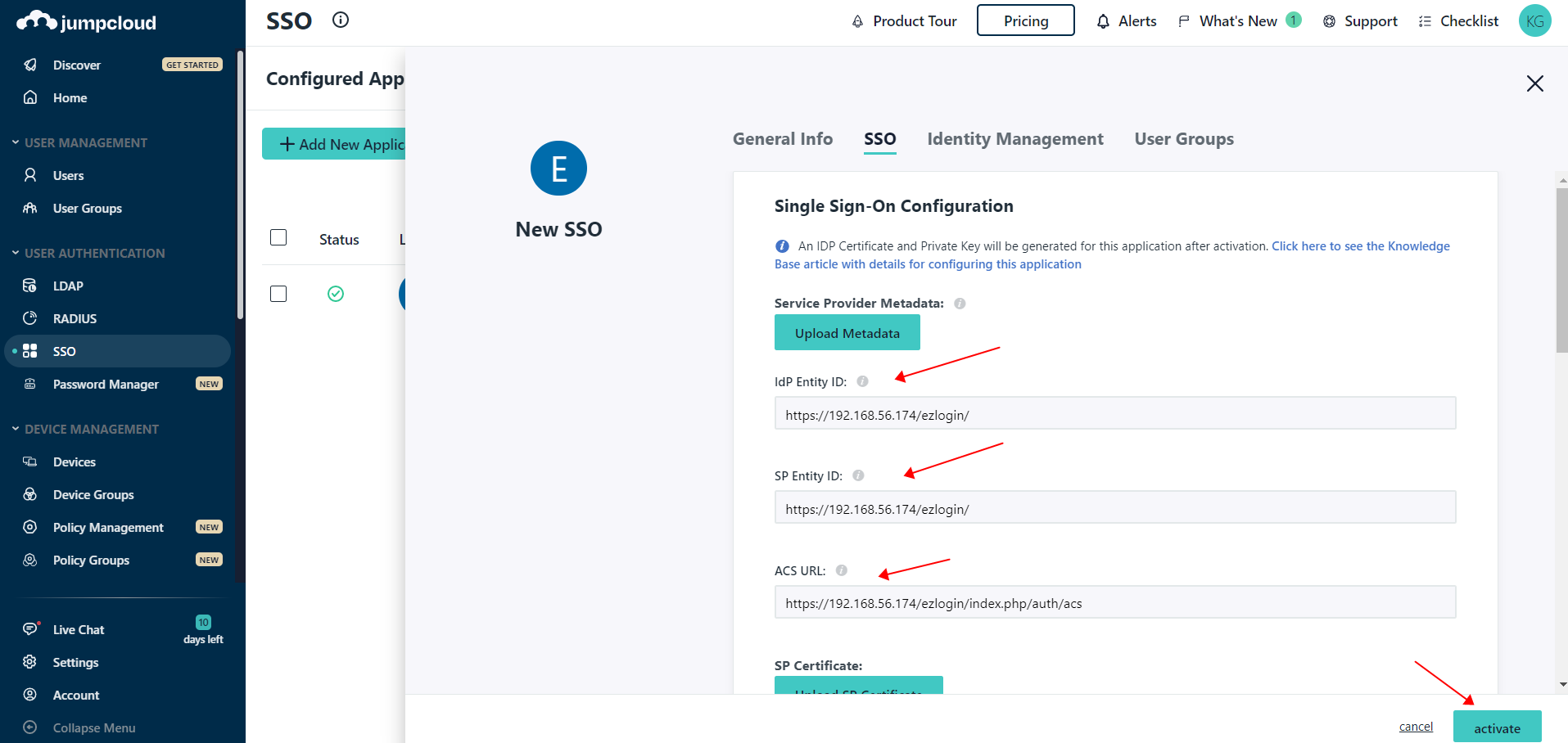
Task: Click the panel vertical scrollbar thumb
Action: point(1562,270)
